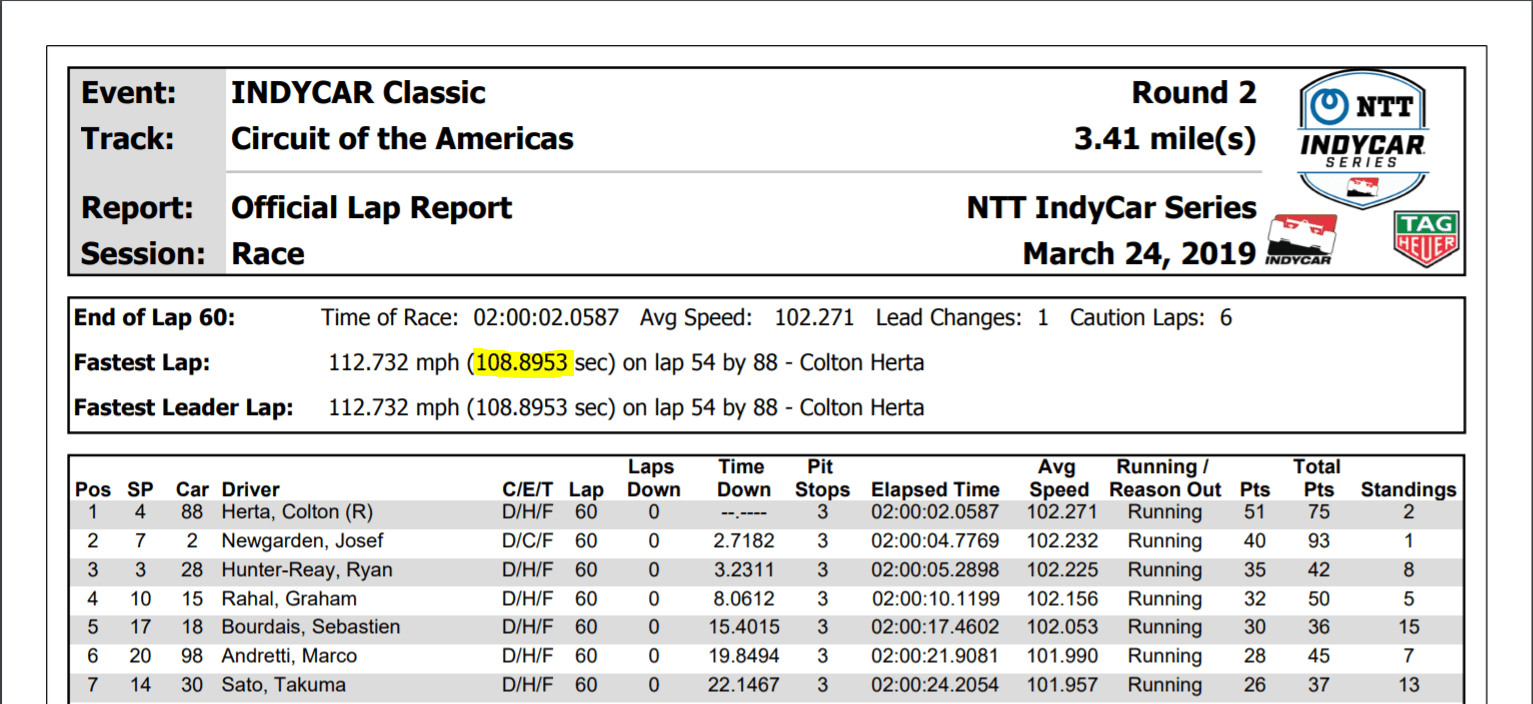Select the date "March 24, 2019"
Image resolution: width=1533 pixels, height=704 pixels.
(x=1139, y=254)
